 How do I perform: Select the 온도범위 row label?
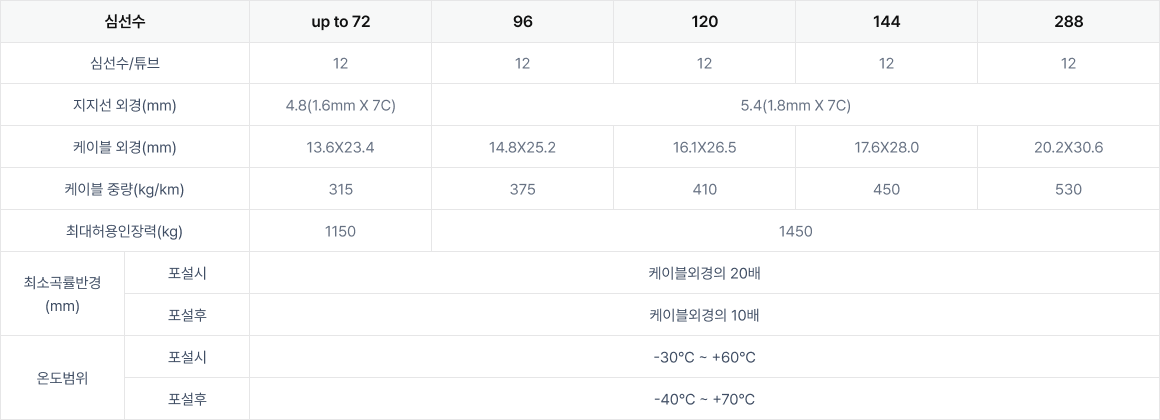tap(62, 379)
